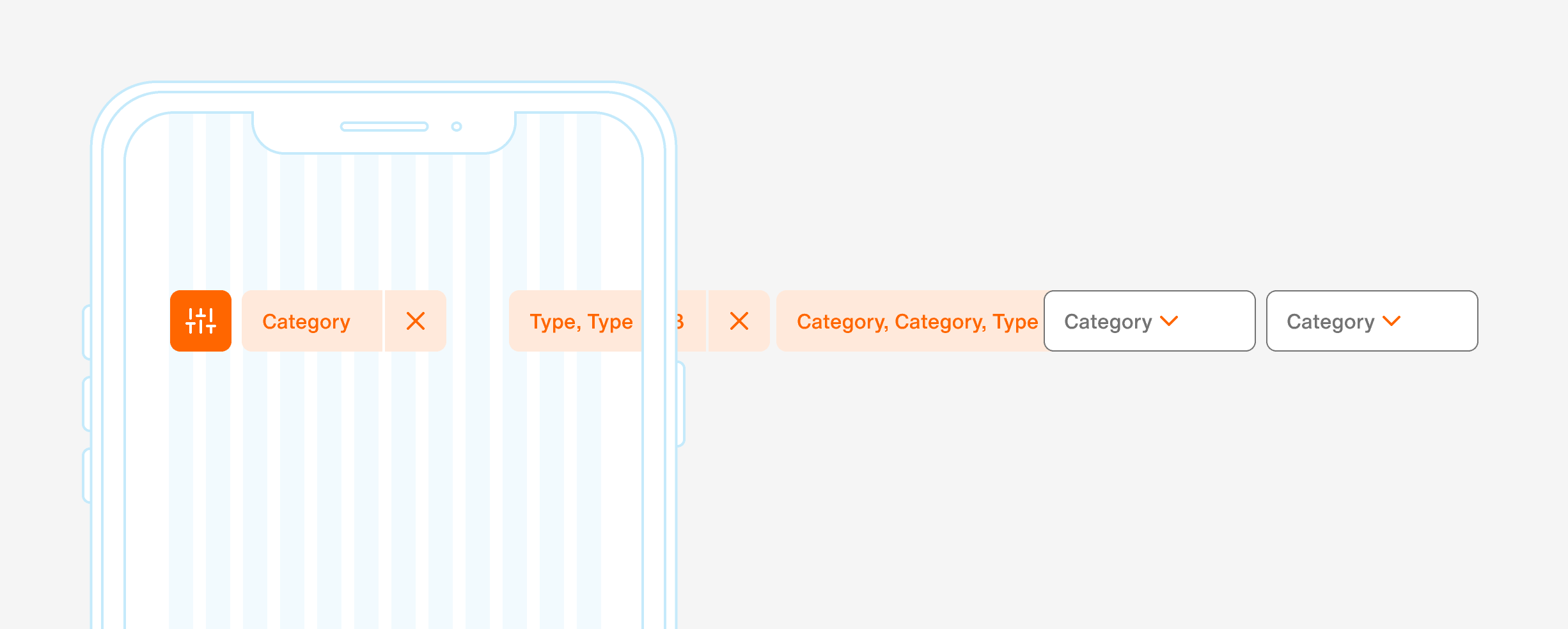Expand the last outlined Category dropdown
The image size is (1568, 629).
pyautogui.click(x=1371, y=321)
